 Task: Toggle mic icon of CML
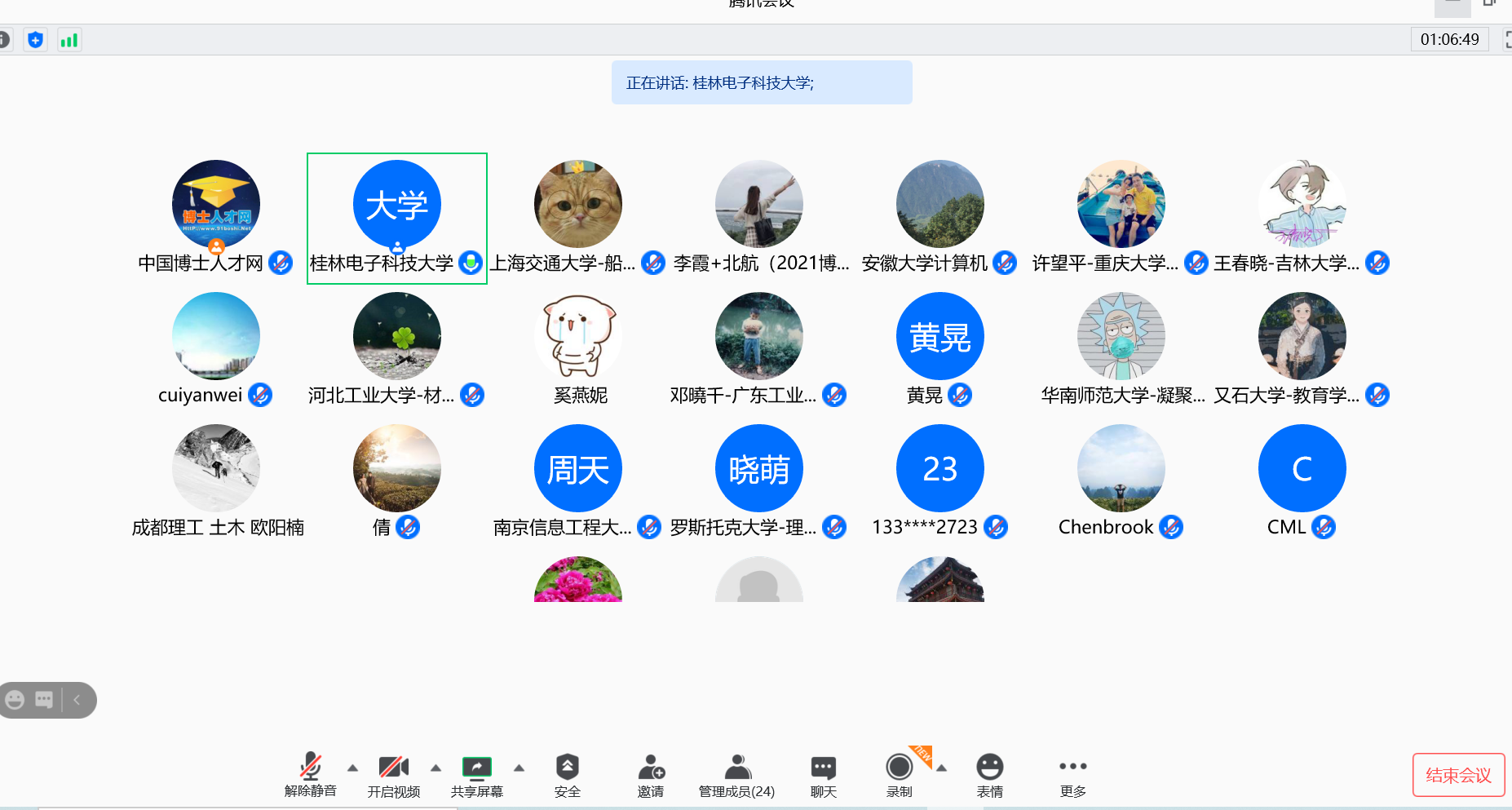pyautogui.click(x=1324, y=527)
